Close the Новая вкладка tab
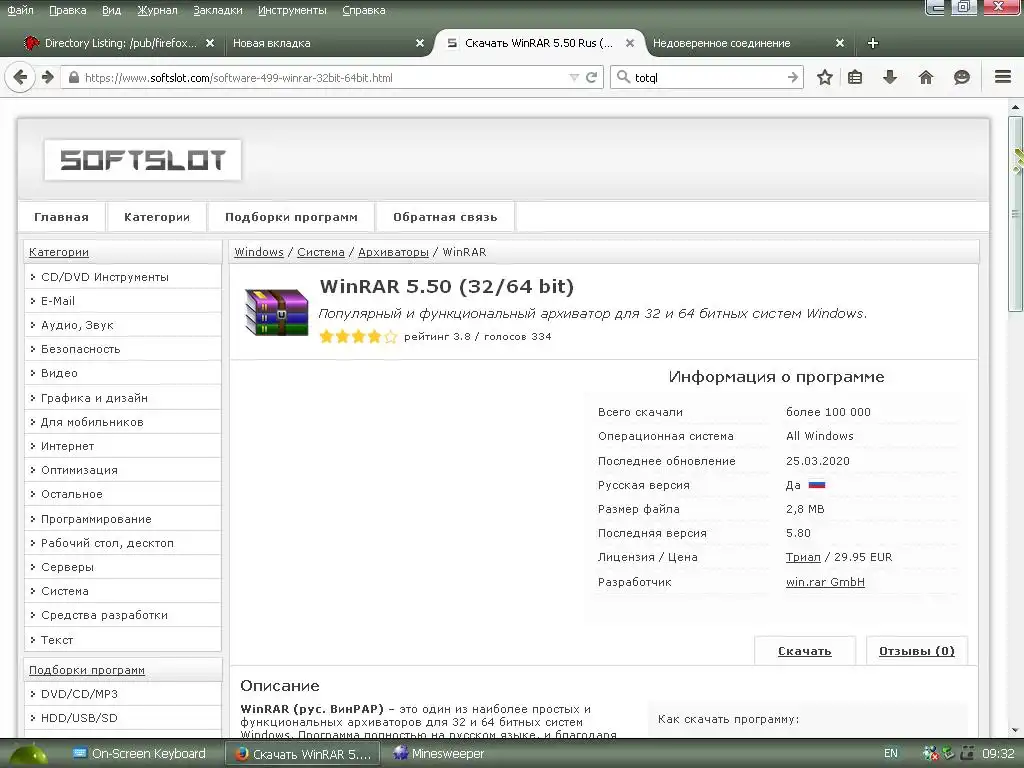The height and width of the screenshot is (768, 1024). [x=420, y=43]
